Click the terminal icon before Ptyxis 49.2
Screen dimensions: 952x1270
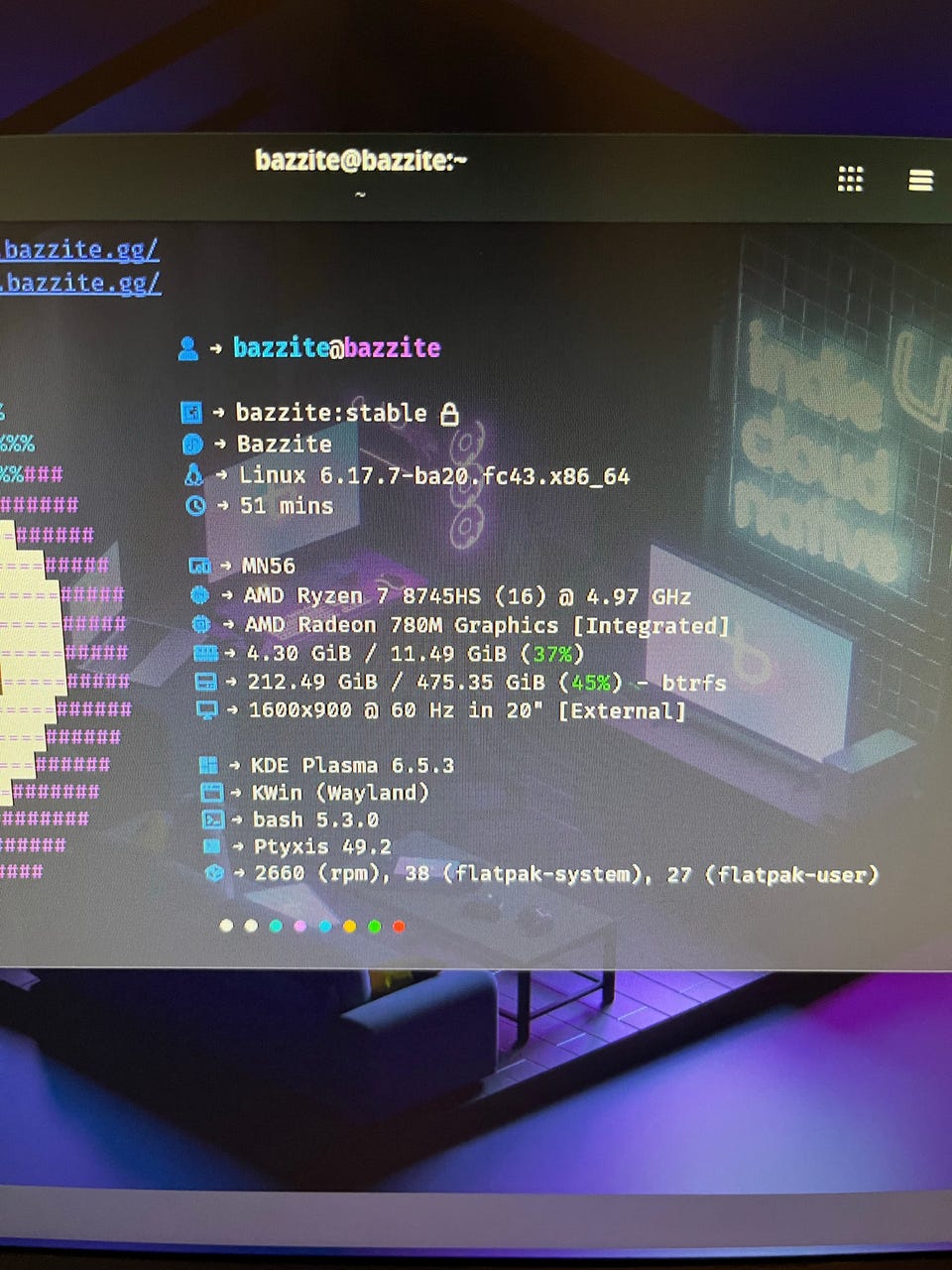click(x=212, y=846)
